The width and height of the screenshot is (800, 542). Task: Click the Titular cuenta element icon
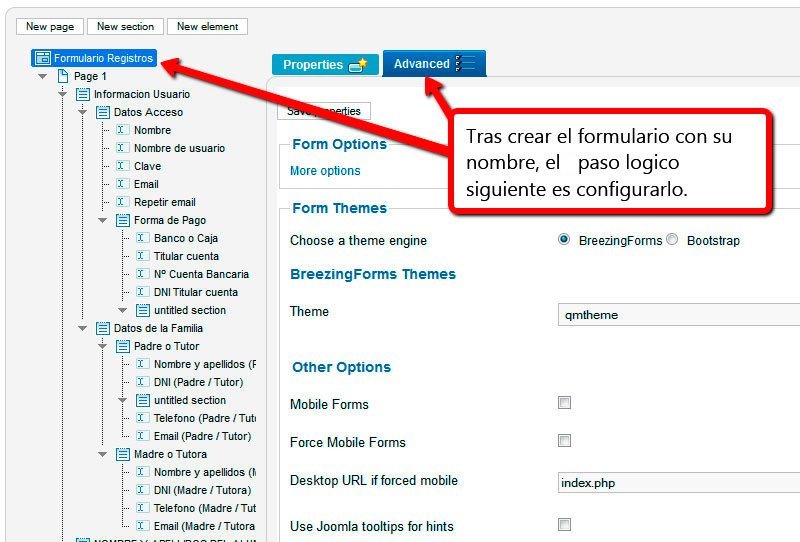[142, 256]
